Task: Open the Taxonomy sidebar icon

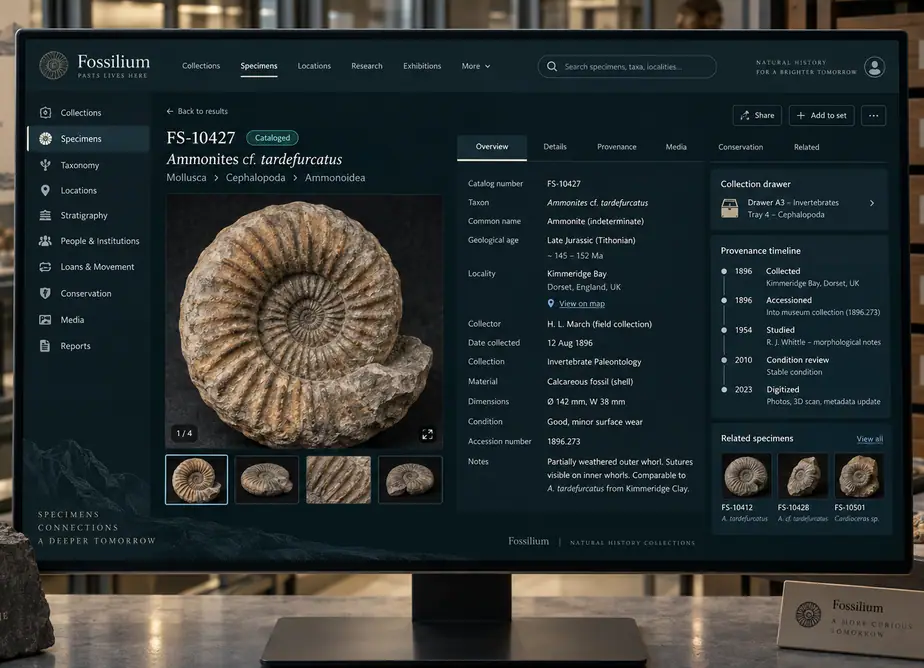Action: 45,165
